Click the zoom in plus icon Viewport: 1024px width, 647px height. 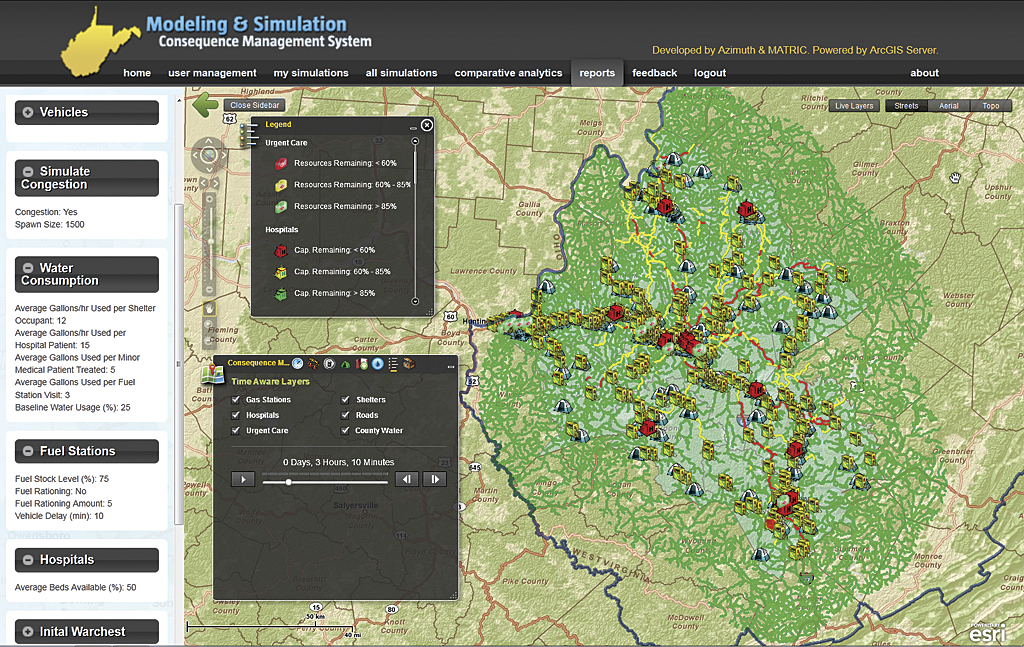tap(209, 197)
